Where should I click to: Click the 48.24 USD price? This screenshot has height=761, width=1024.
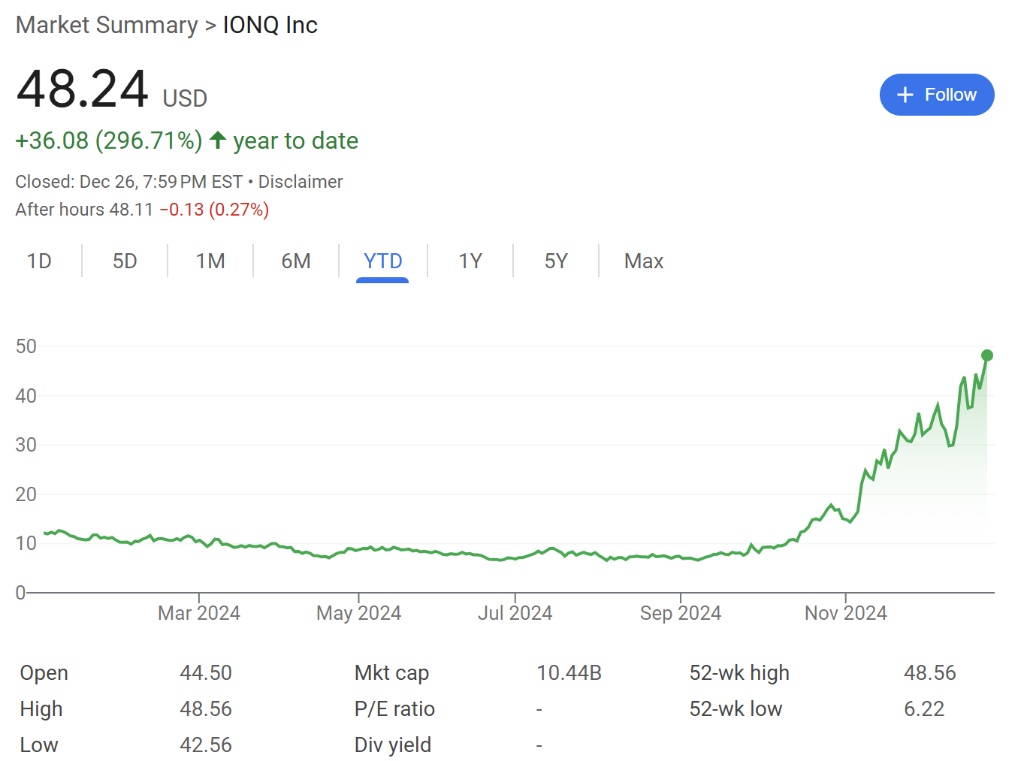[x=83, y=90]
